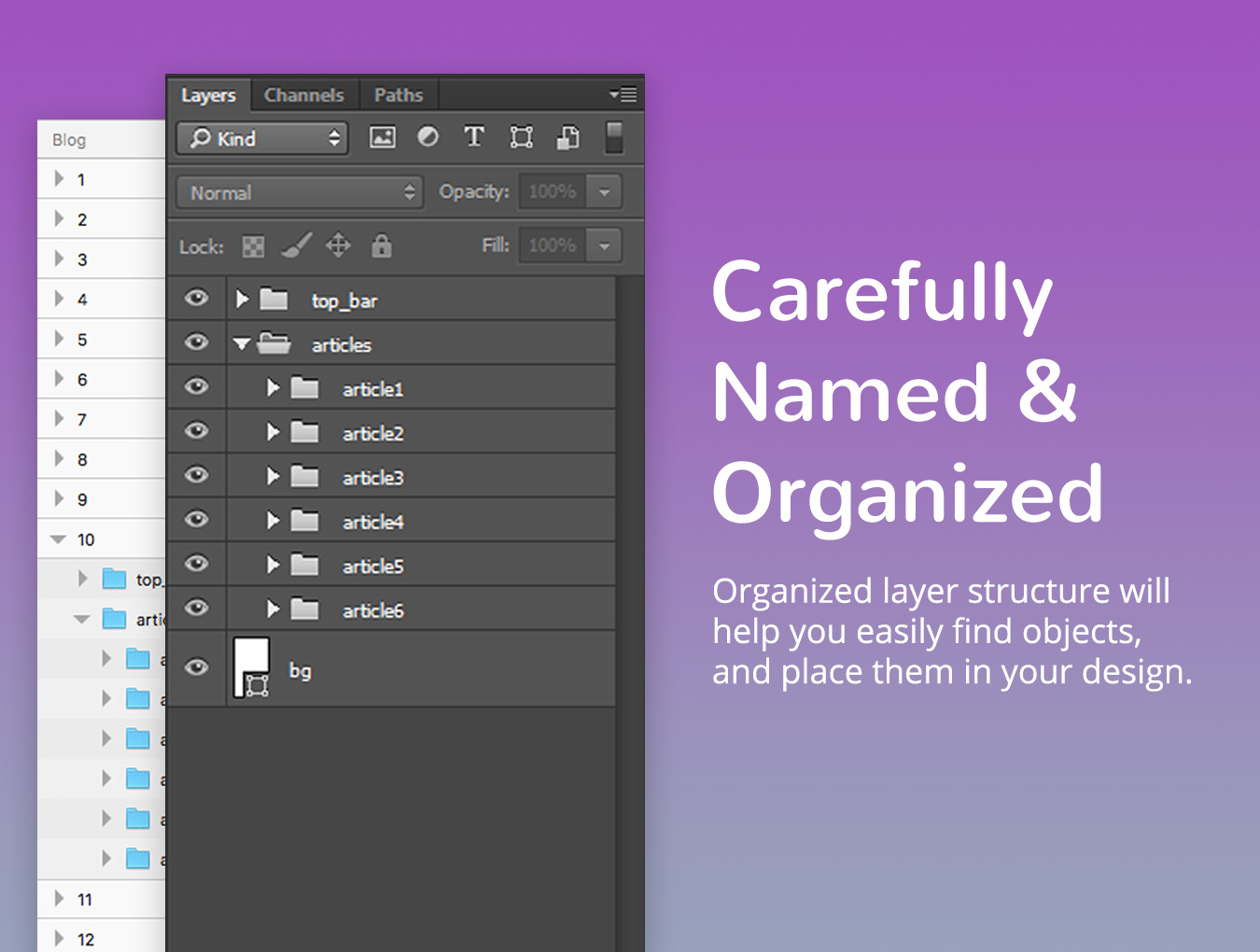This screenshot has height=952, width=1260.
Task: Toggle visibility of article3 group
Action: click(x=196, y=476)
